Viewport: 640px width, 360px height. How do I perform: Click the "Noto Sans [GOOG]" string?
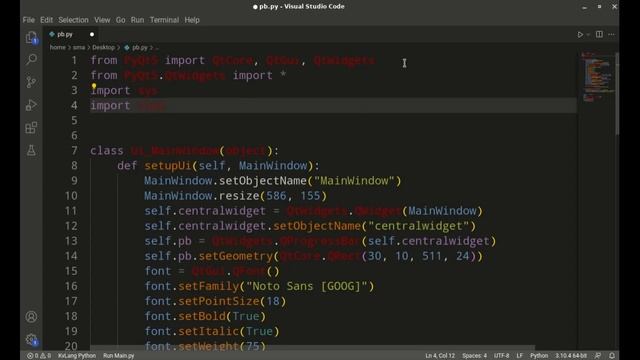tap(307, 286)
